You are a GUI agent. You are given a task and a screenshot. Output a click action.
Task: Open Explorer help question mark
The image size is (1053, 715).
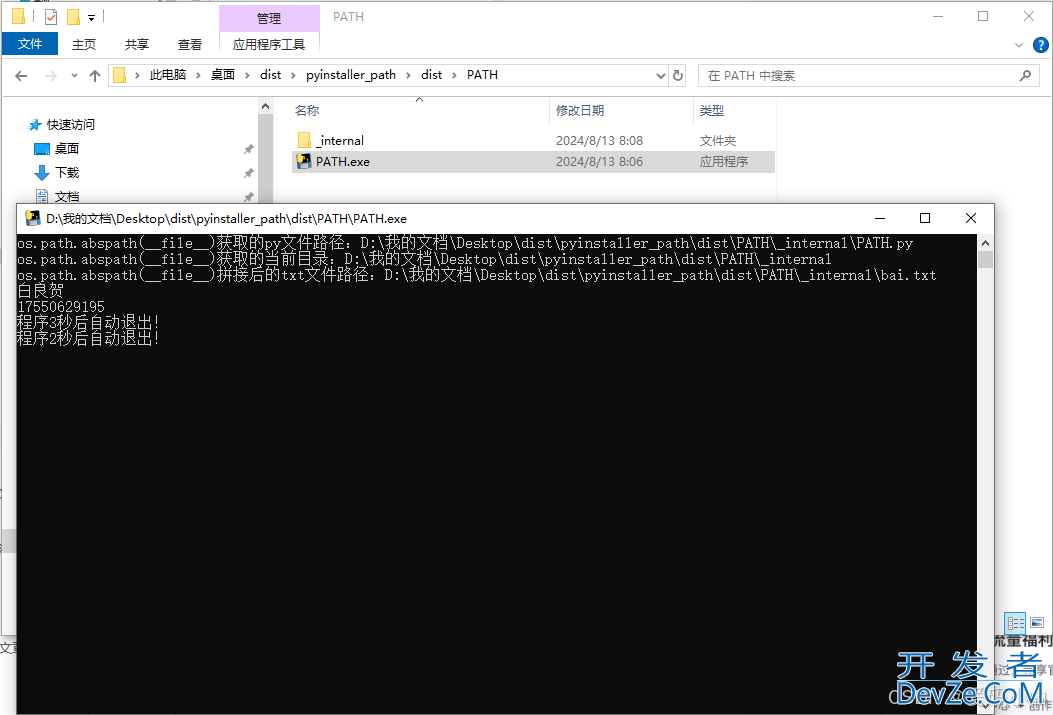pyautogui.click(x=1040, y=45)
